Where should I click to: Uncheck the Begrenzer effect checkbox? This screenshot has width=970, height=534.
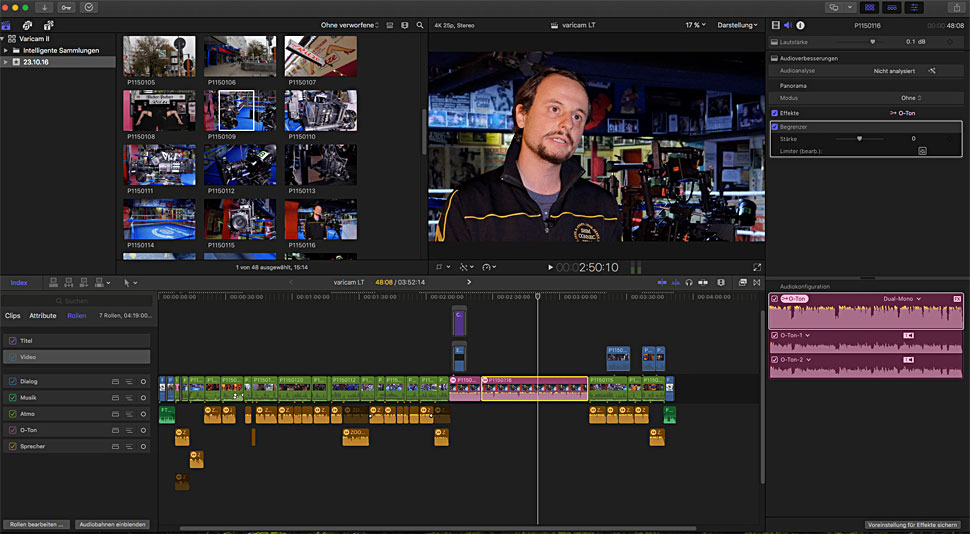pos(775,127)
